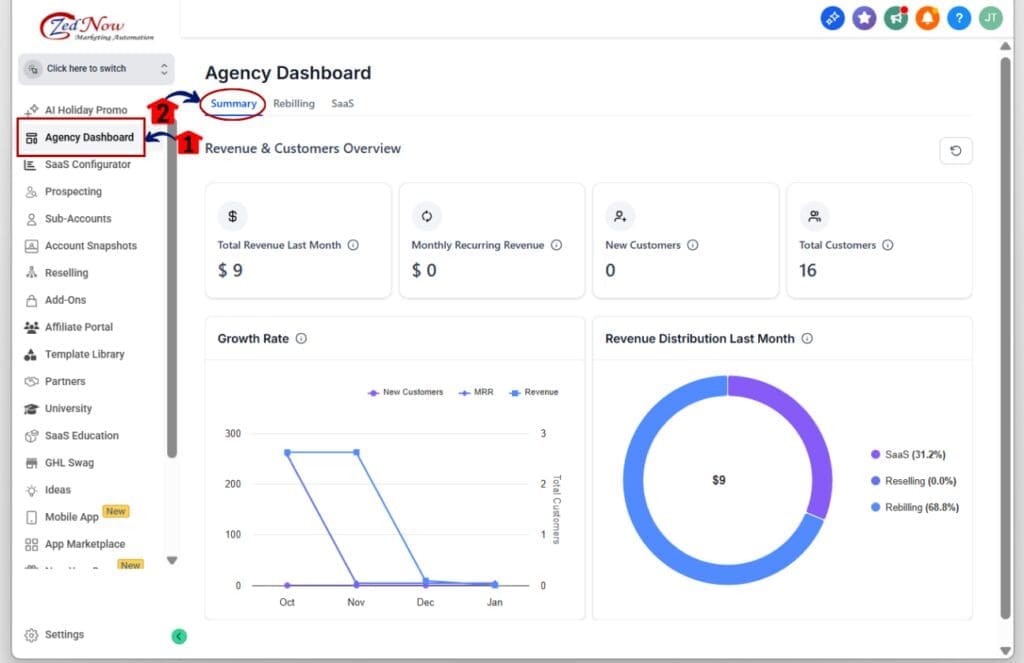
Task: Open Settings at the sidebar bottom
Action: [57, 634]
